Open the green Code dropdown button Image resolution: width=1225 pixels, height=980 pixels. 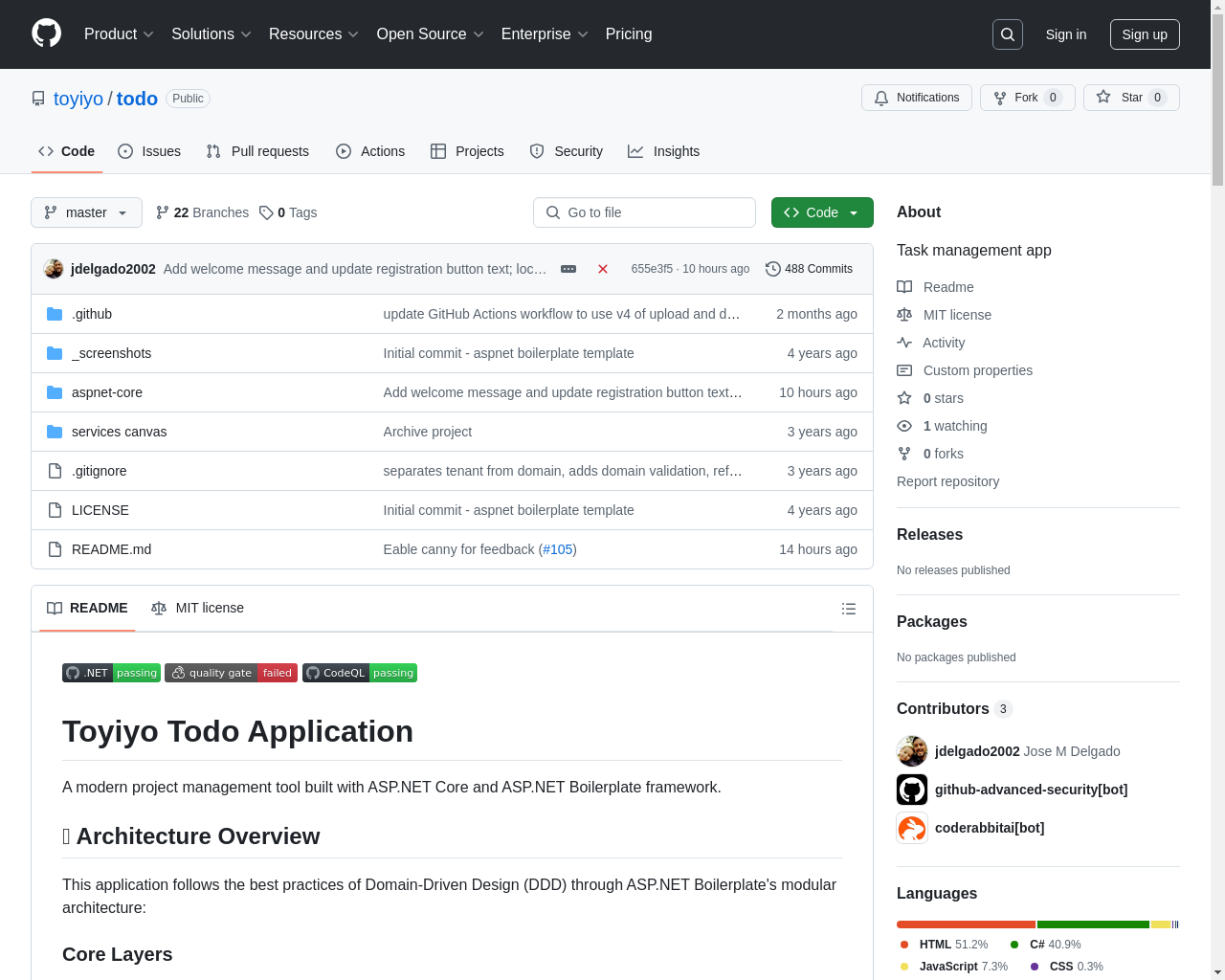(822, 212)
